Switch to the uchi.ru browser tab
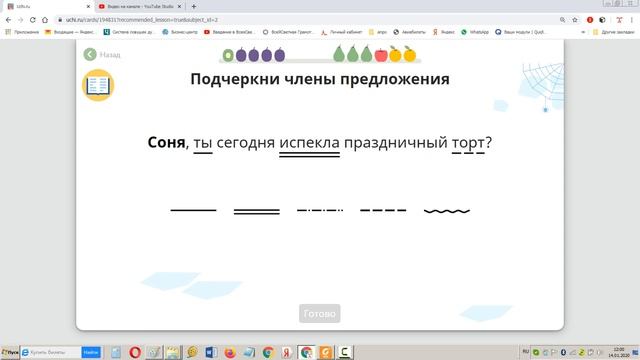This screenshot has height=360, width=640. (x=47, y=7)
